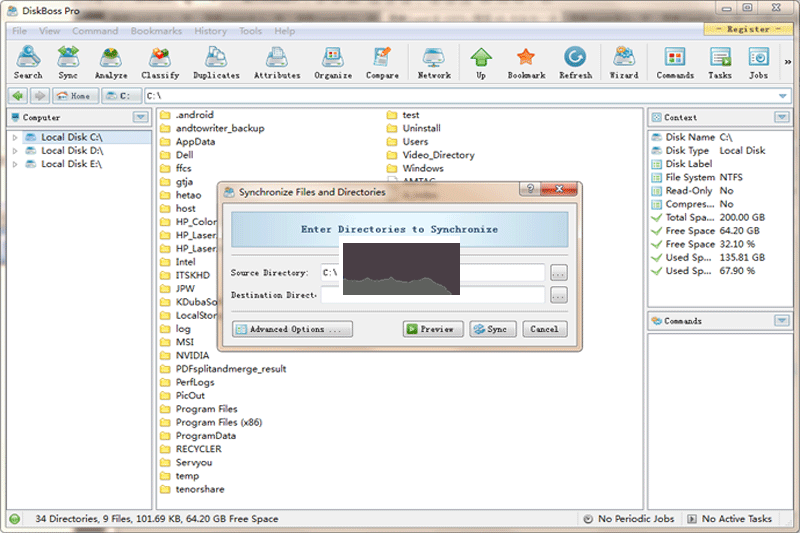Open the Computer panel dropdown

click(140, 117)
